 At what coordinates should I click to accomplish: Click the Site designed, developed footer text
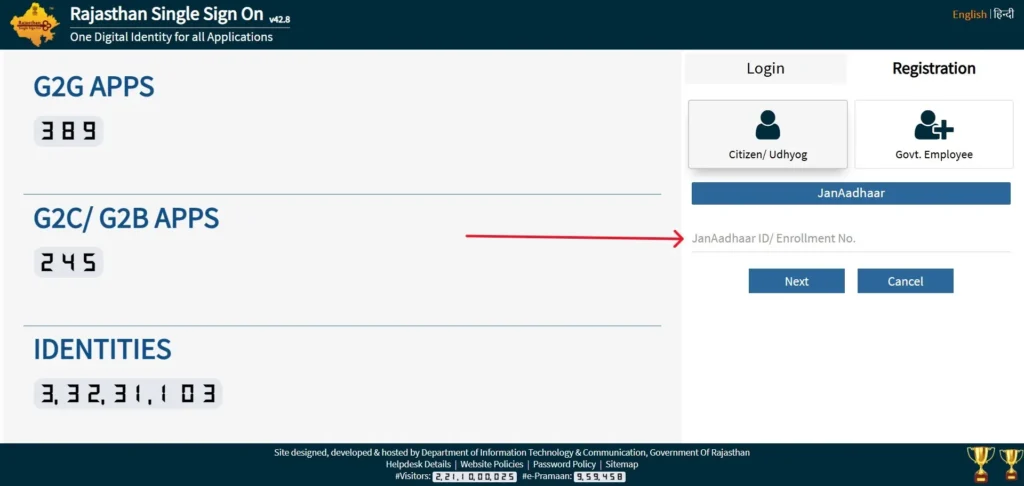(x=512, y=453)
